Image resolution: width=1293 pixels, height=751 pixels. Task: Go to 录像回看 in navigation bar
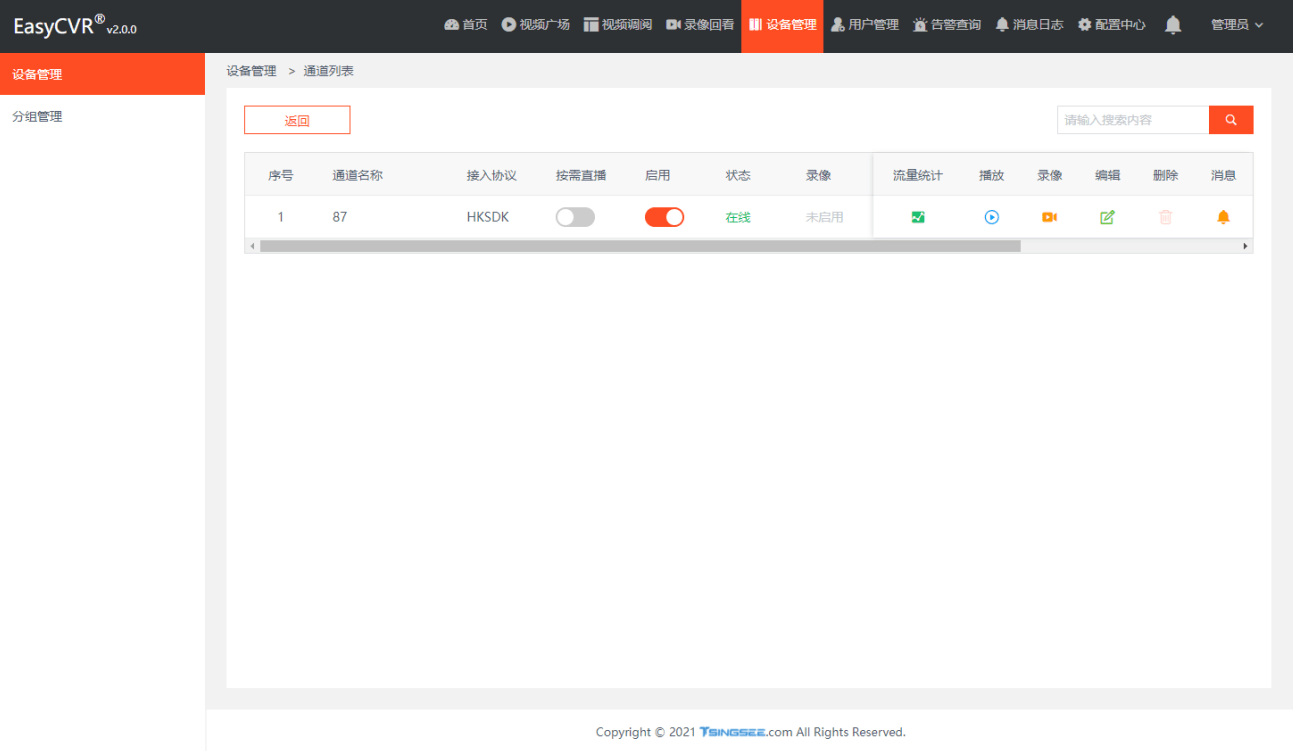700,25
